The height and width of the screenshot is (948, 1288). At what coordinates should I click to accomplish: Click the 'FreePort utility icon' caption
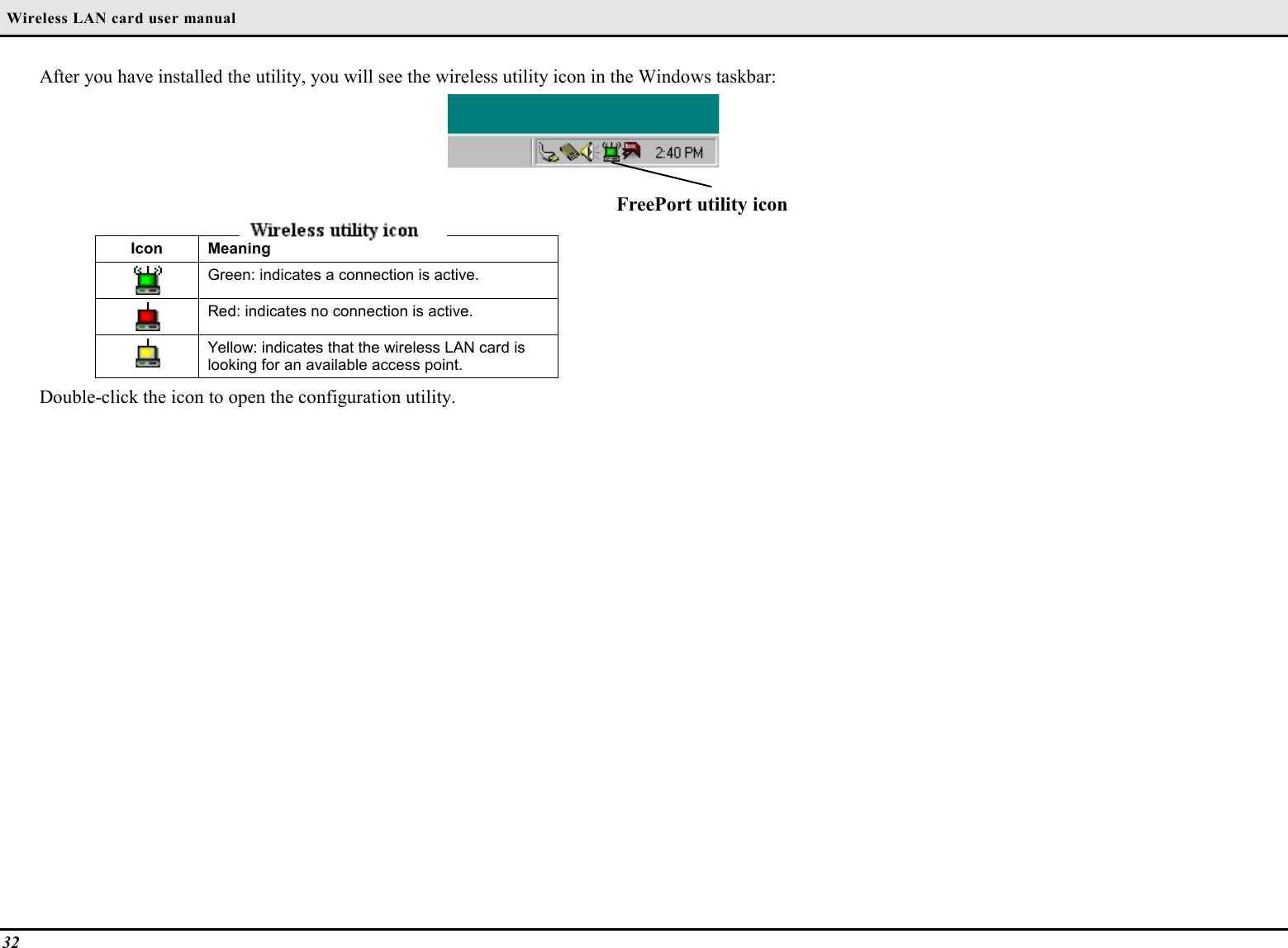(701, 204)
